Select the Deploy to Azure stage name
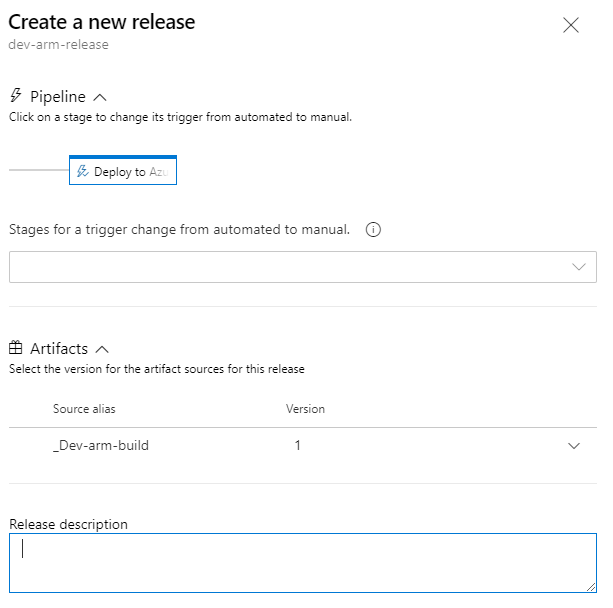 pos(129,172)
